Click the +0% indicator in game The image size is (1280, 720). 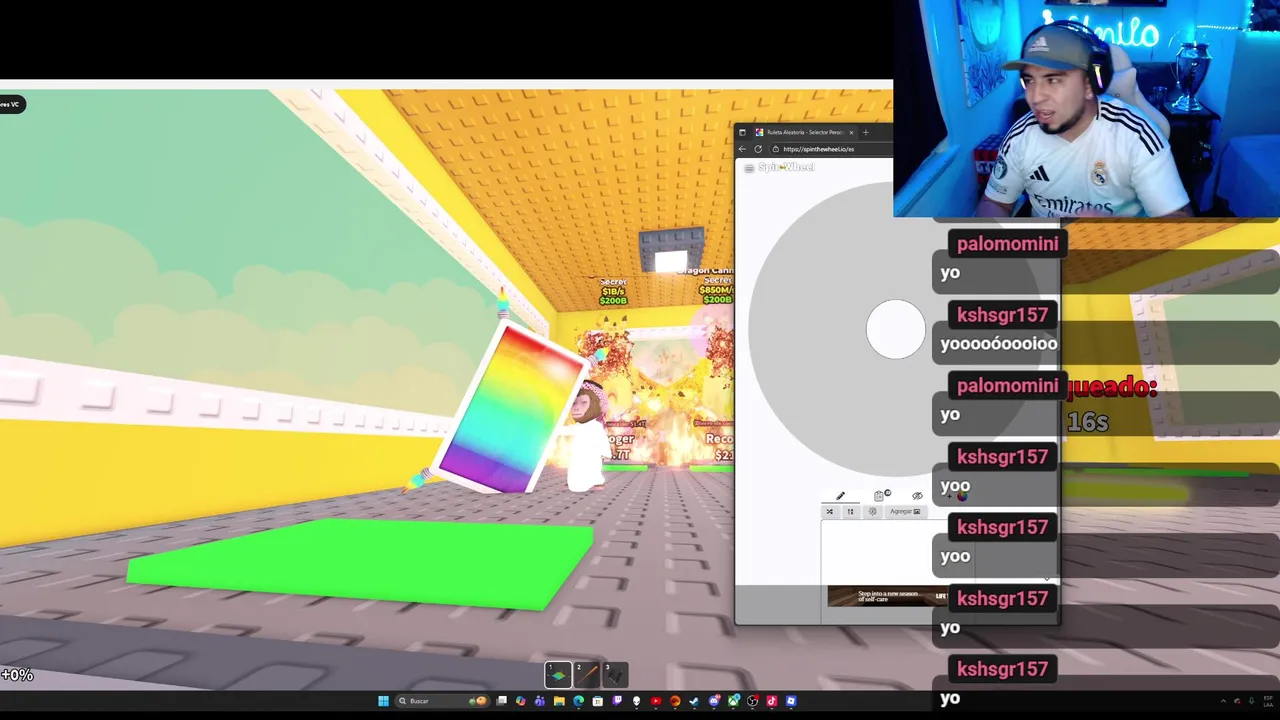point(17,675)
